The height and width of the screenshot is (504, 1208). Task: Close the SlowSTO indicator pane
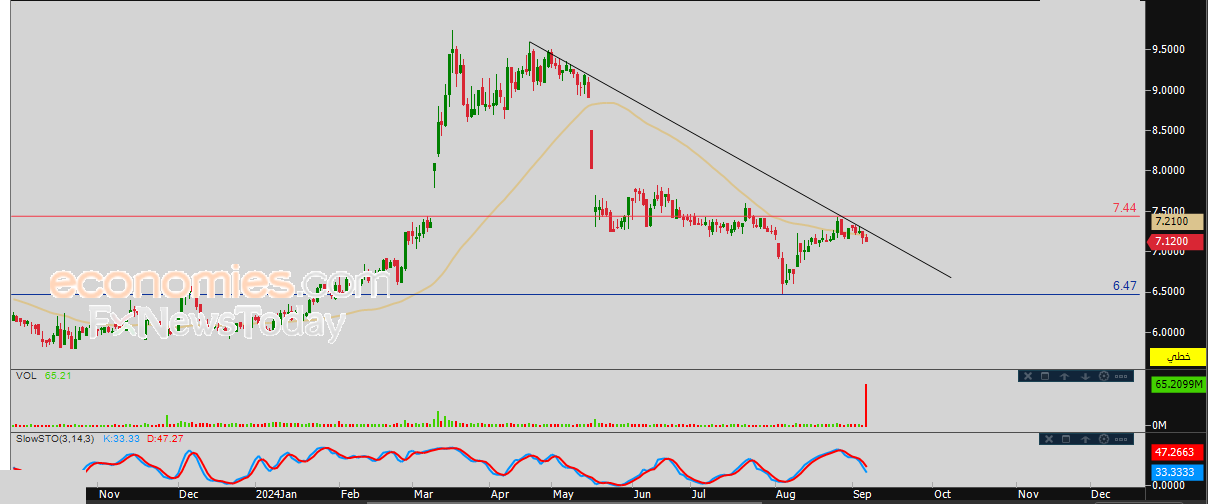click(x=1049, y=439)
